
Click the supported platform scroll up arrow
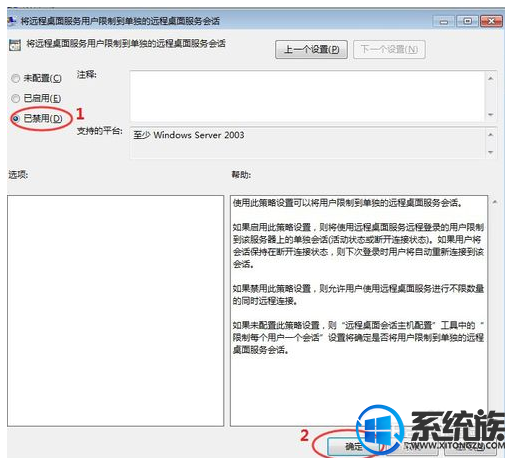(491, 135)
